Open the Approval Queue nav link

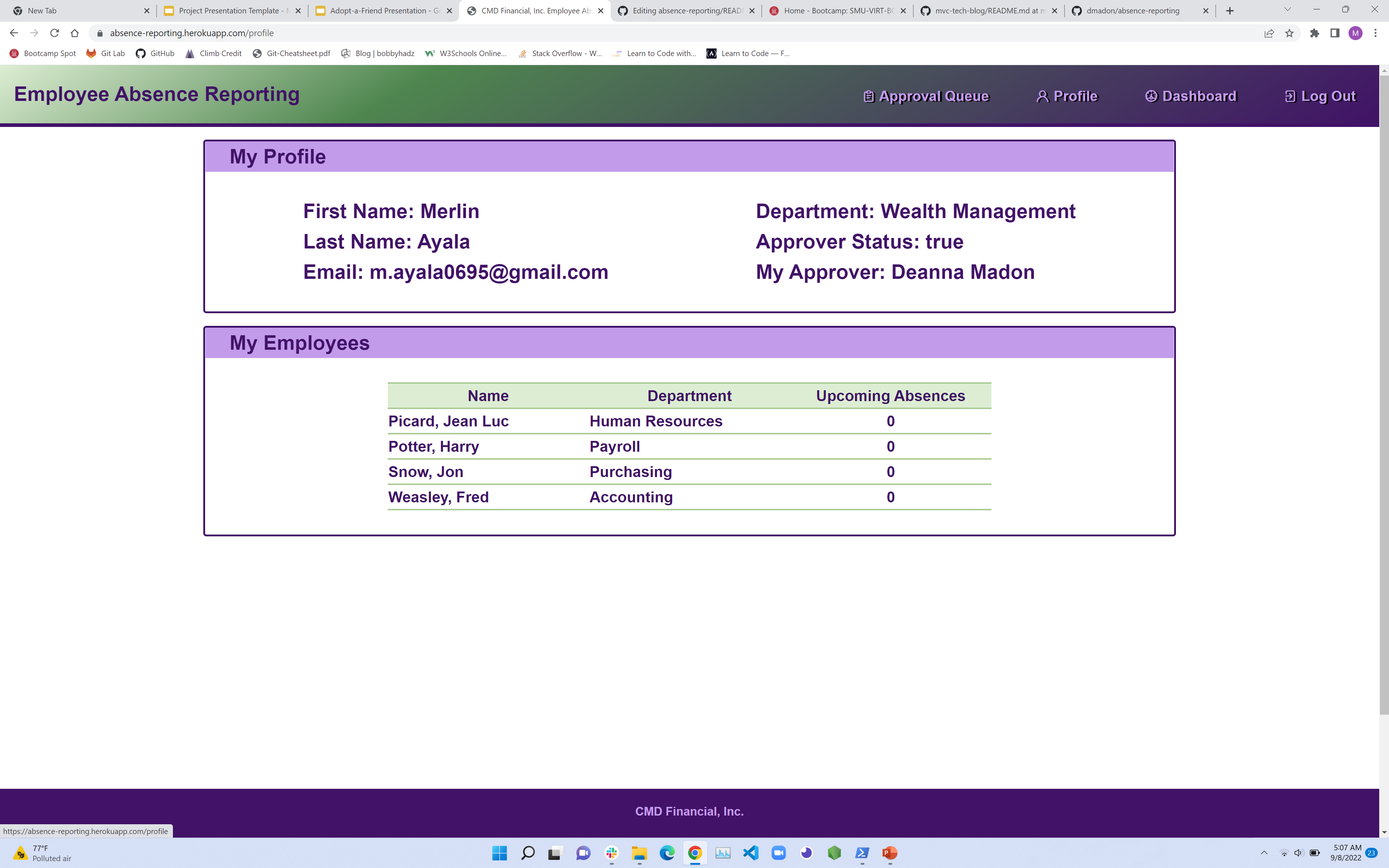click(926, 97)
